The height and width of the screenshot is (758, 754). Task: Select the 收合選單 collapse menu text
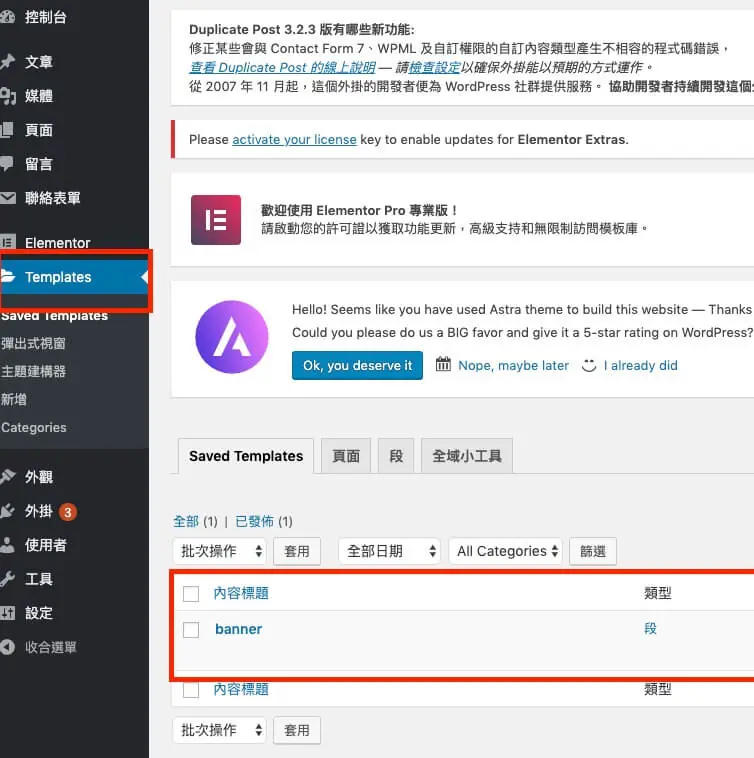[x=51, y=647]
